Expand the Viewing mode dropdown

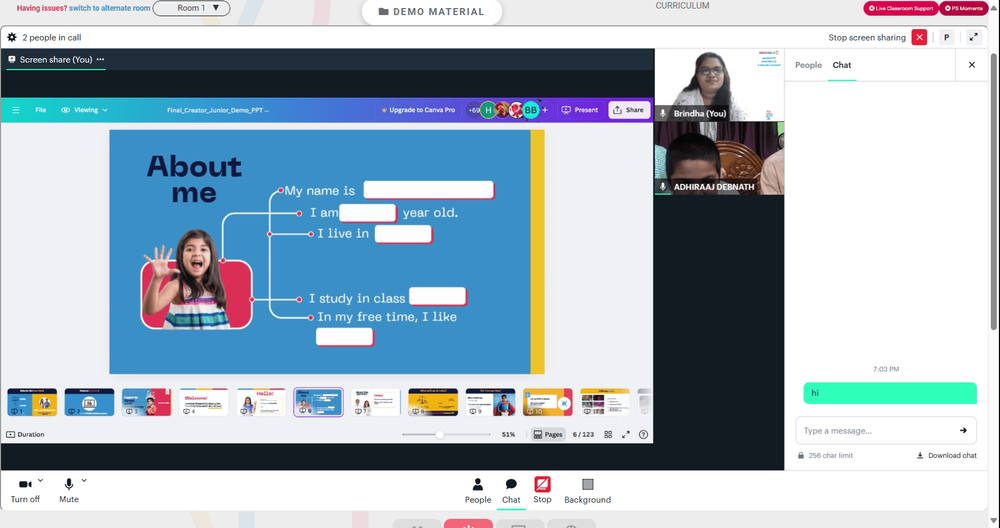click(x=84, y=110)
